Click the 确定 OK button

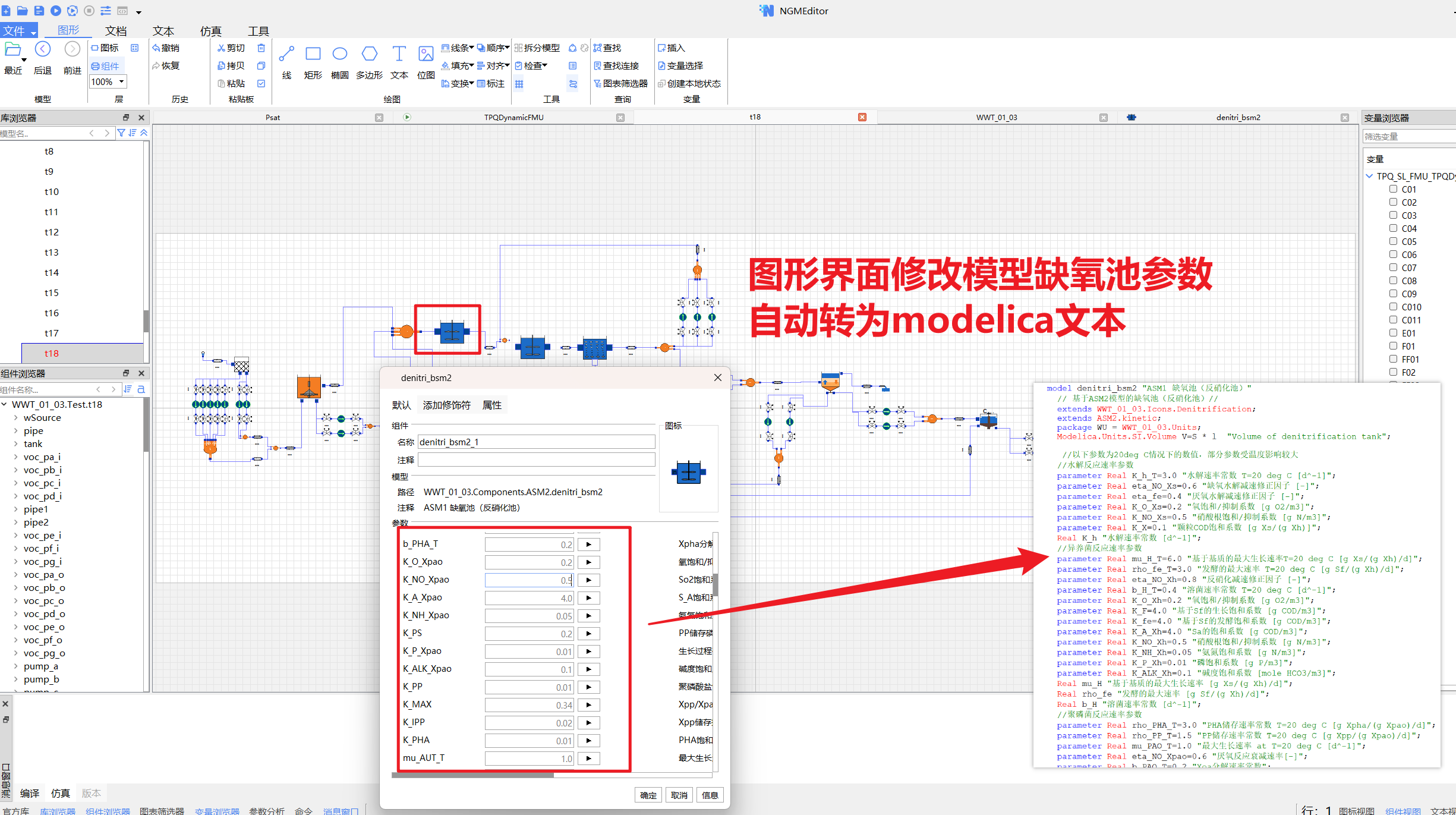point(648,795)
